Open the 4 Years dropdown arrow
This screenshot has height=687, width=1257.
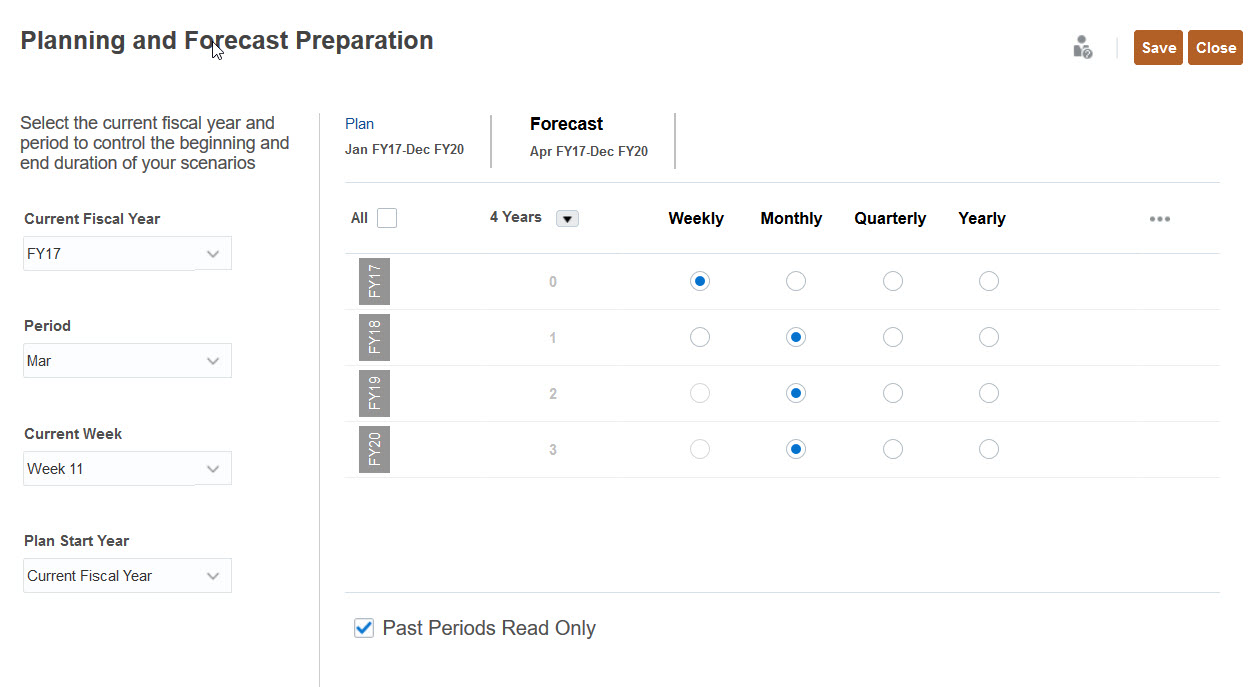(x=567, y=219)
